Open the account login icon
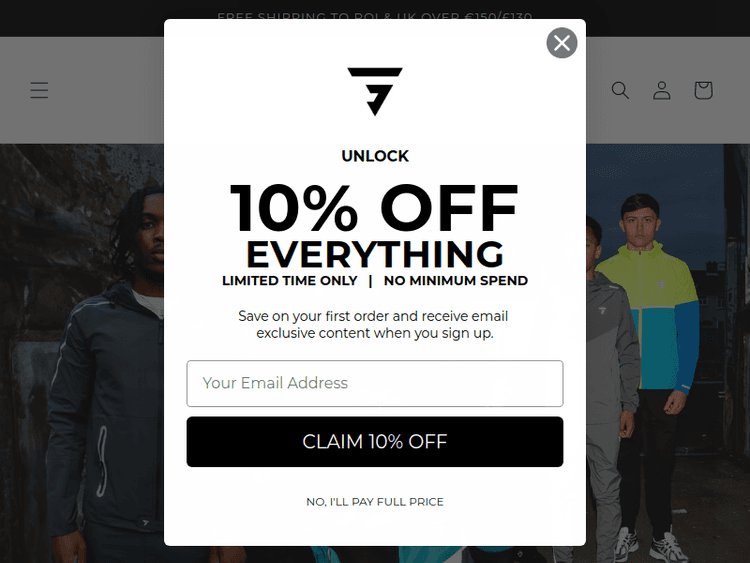This screenshot has height=563, width=750. [662, 90]
